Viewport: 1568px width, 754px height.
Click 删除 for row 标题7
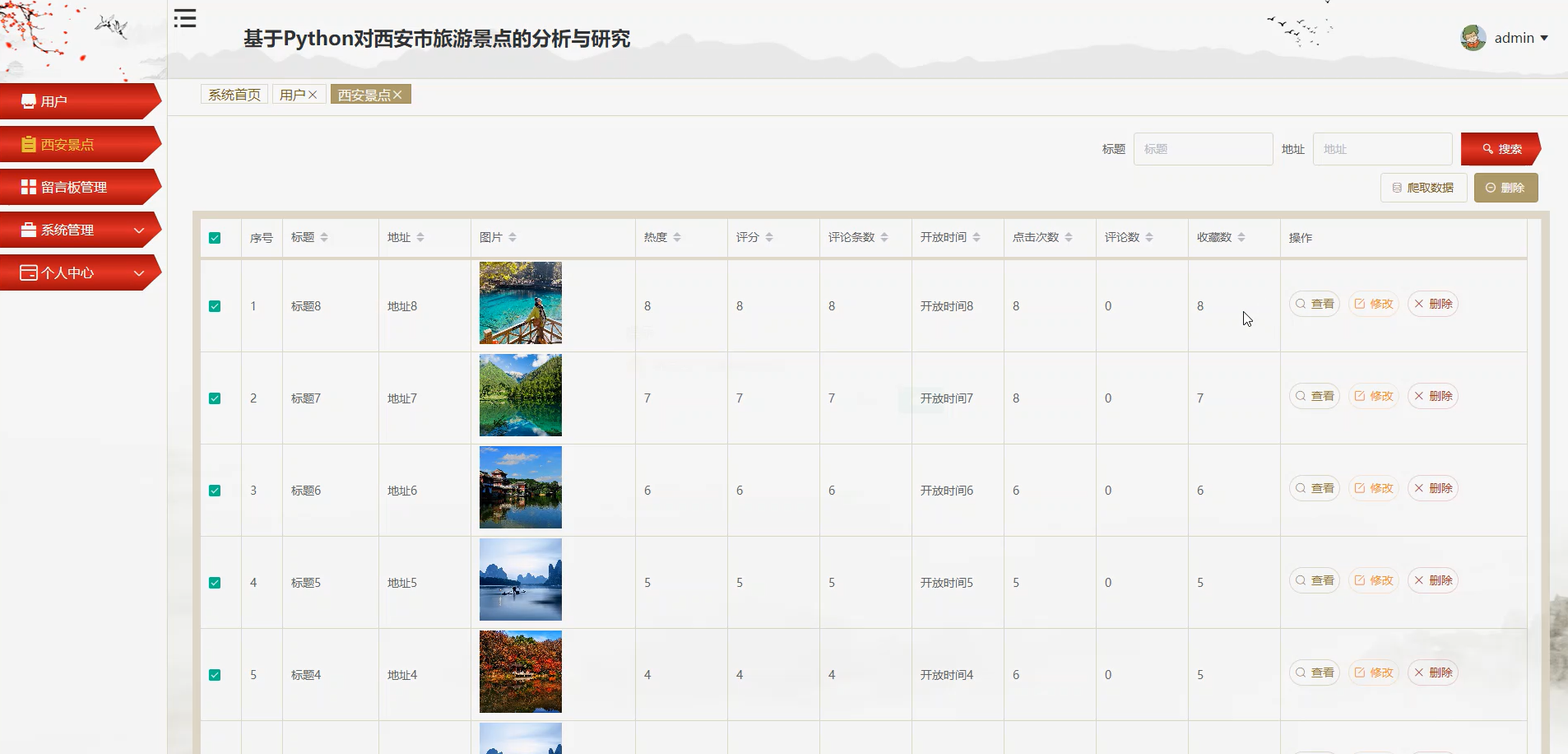pos(1433,396)
